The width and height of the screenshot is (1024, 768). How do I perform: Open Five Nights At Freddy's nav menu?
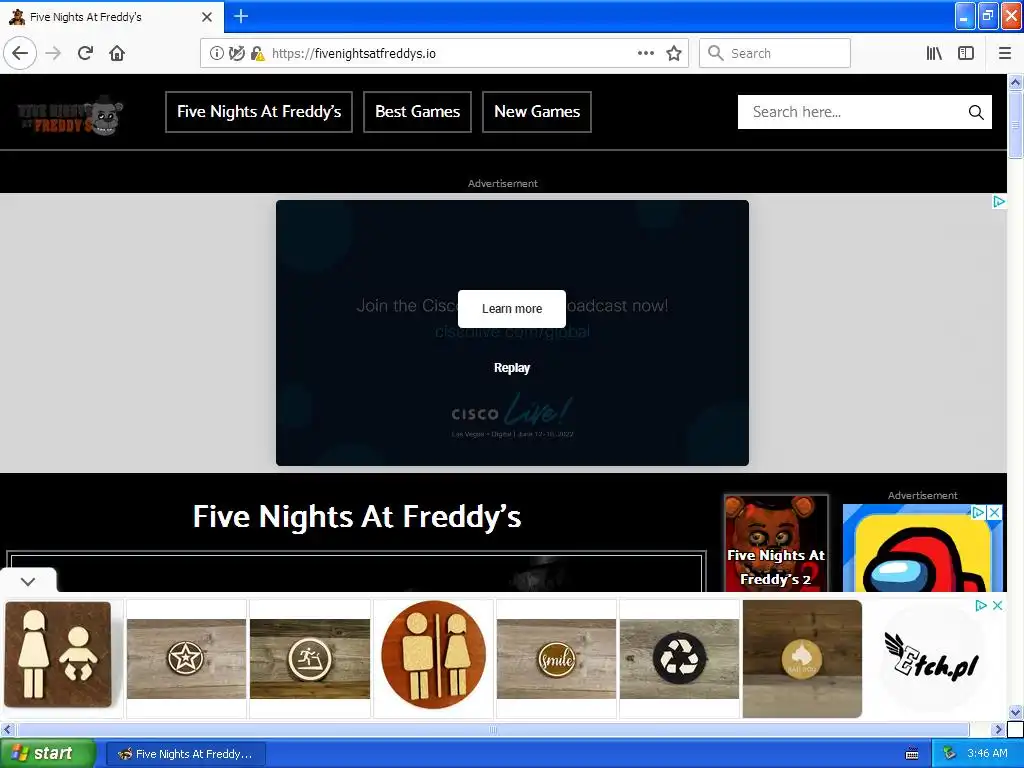pos(259,112)
